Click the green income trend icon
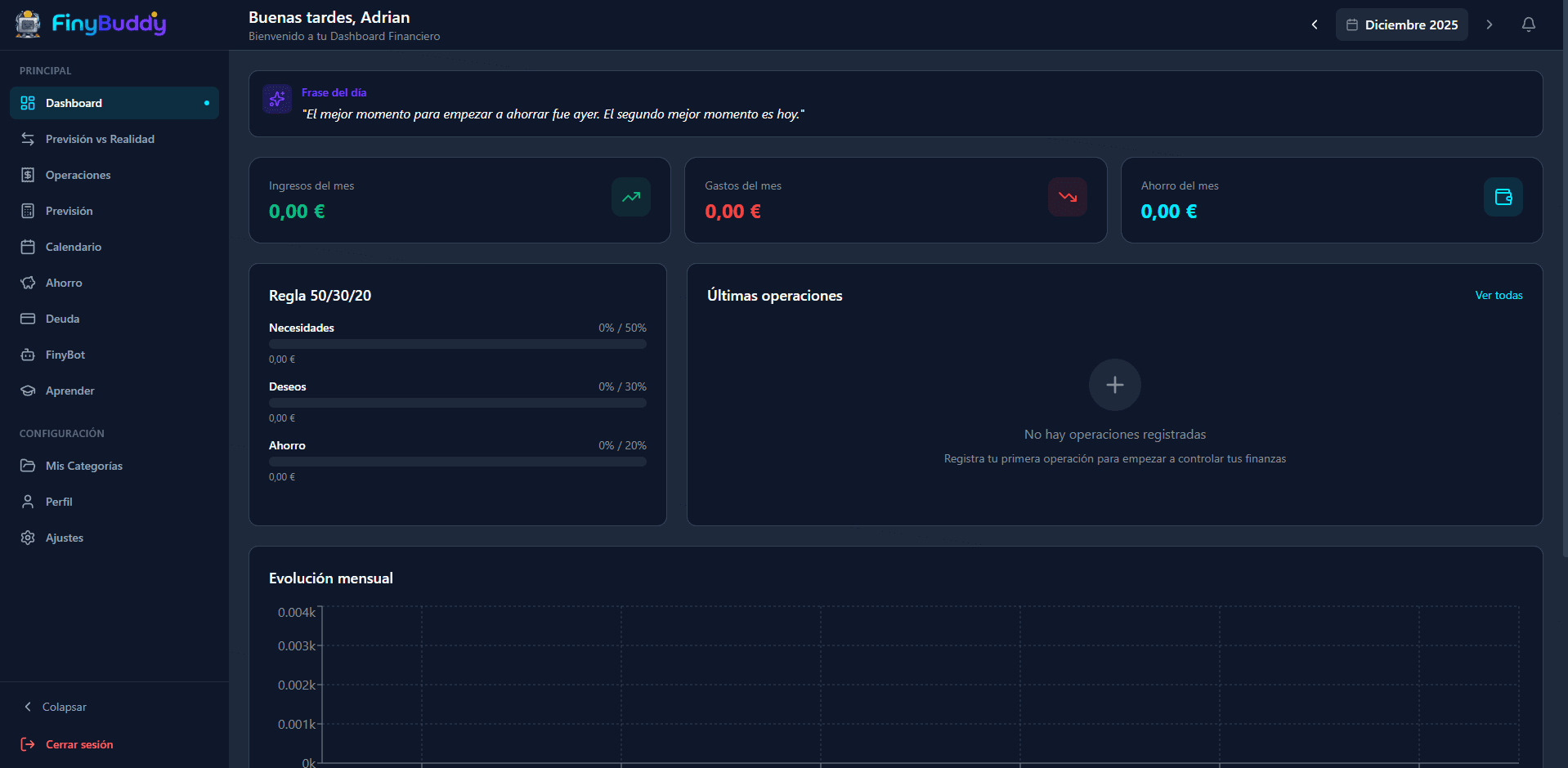1568x768 pixels. pyautogui.click(x=630, y=197)
